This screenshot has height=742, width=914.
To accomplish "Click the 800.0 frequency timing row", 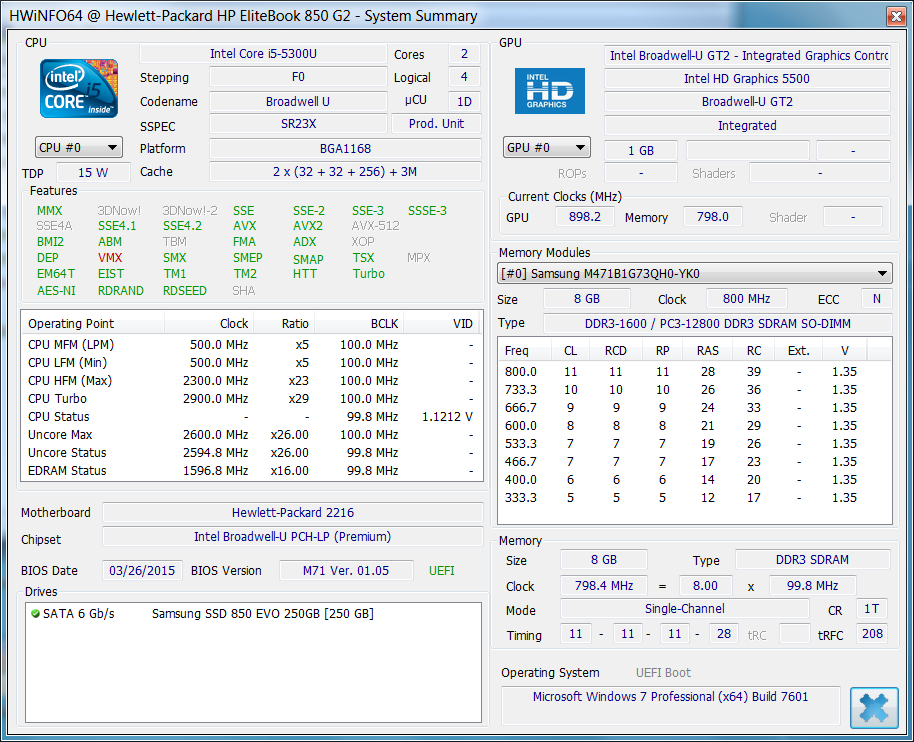I will (x=694, y=372).
